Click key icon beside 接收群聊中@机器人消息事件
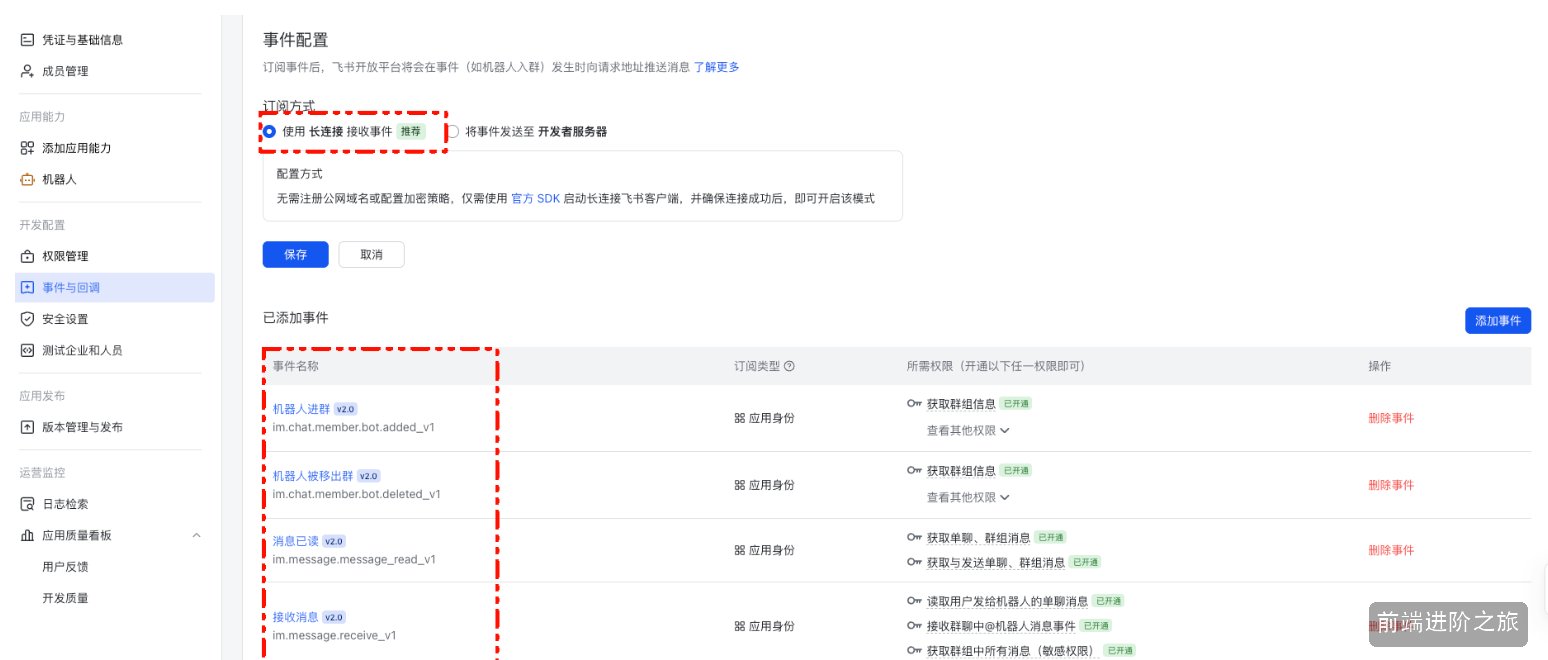Screen dimensions: 1548x660 pyautogui.click(x=914, y=626)
